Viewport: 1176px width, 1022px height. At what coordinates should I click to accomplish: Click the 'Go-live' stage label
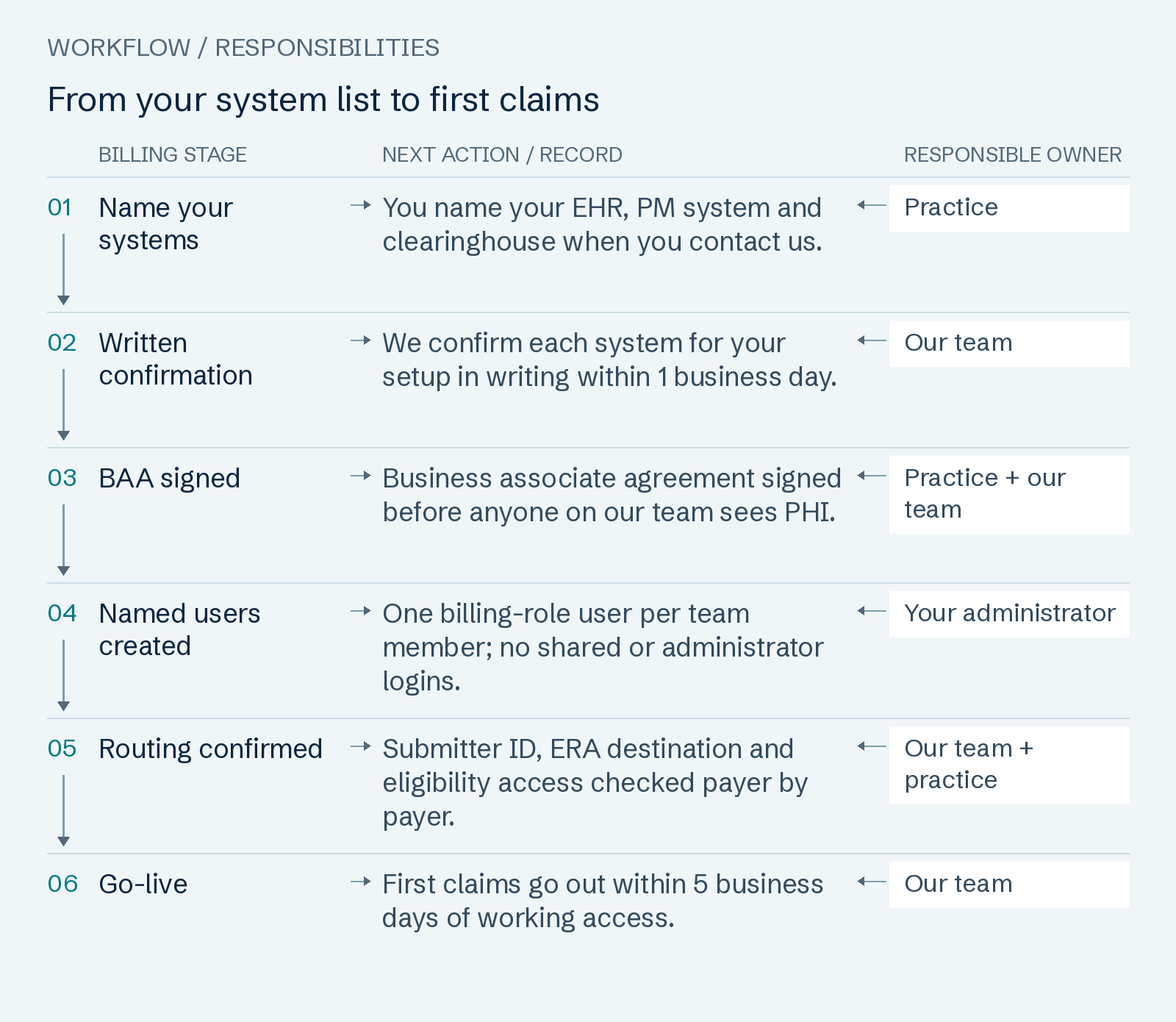tap(143, 885)
